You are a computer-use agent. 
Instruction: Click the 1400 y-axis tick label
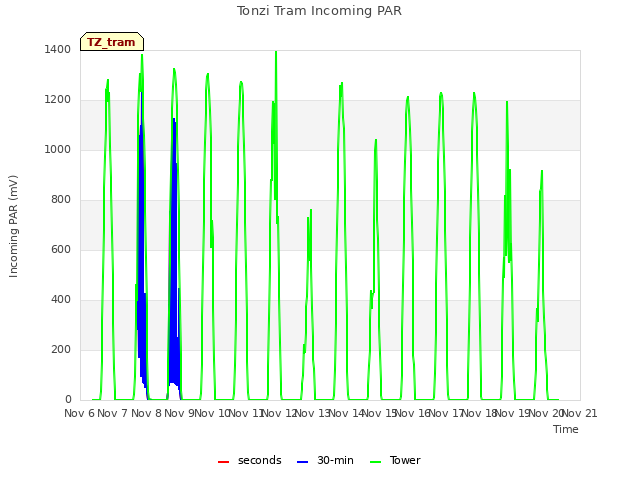pyautogui.click(x=58, y=49)
